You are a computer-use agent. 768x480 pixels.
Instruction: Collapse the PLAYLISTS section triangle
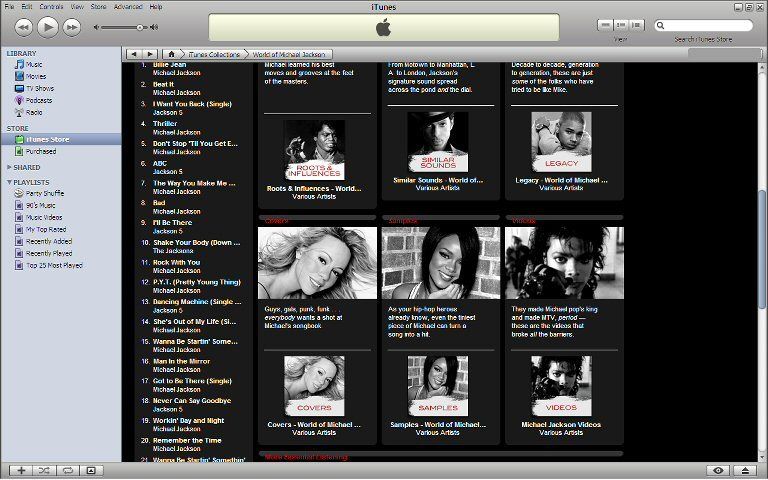point(9,182)
